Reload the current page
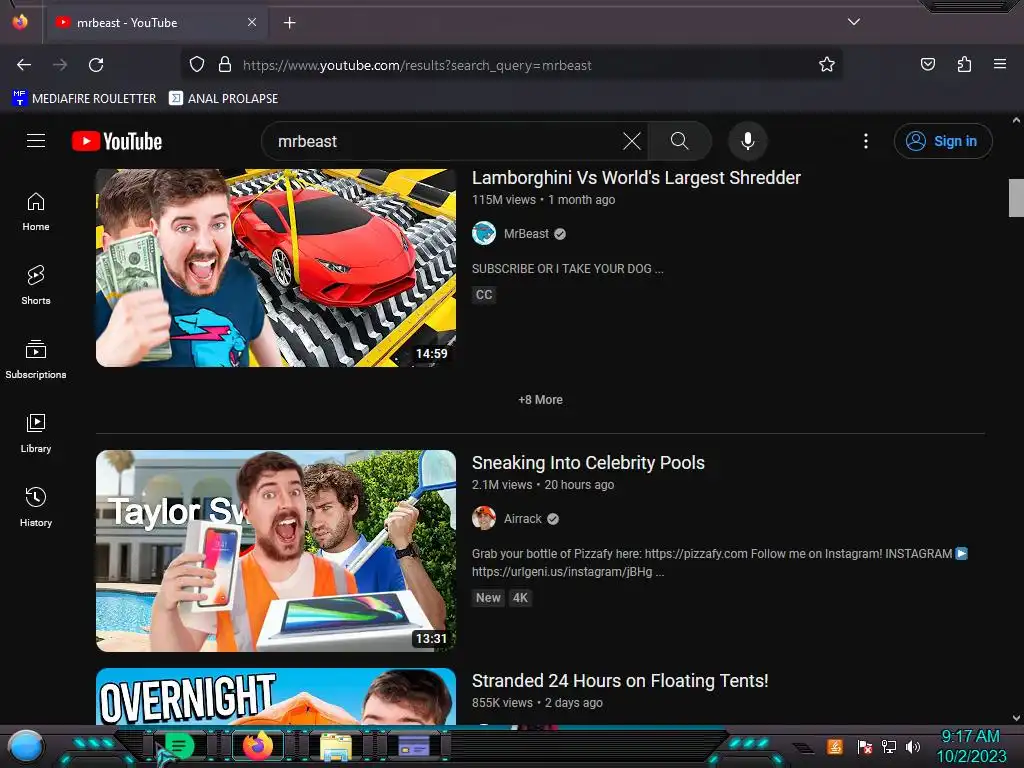Viewport: 1024px width, 768px height. coord(96,65)
